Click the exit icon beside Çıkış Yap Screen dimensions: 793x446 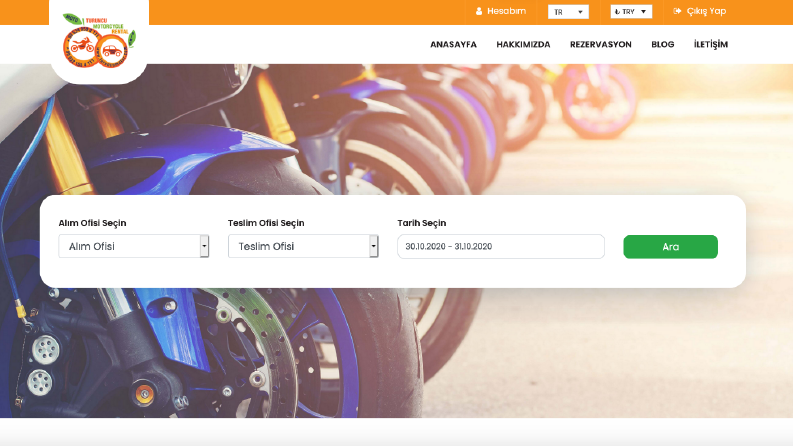click(677, 11)
